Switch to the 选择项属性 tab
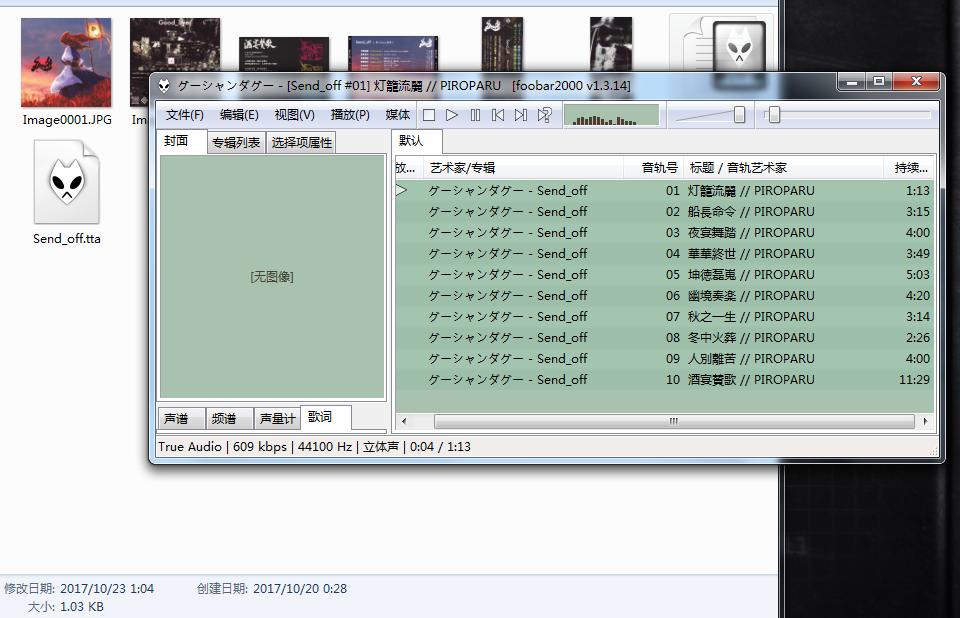 (x=301, y=143)
